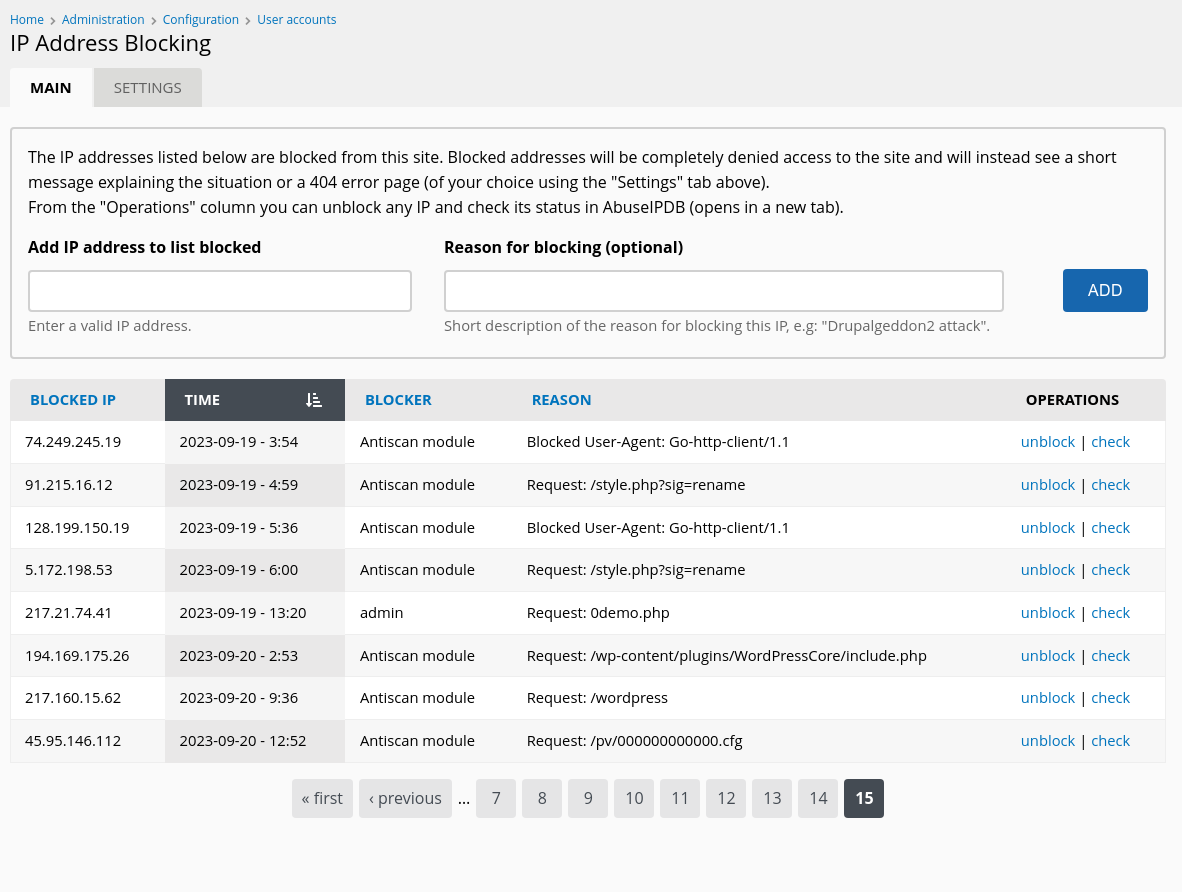Focus the Add IP address input field

pyautogui.click(x=220, y=291)
